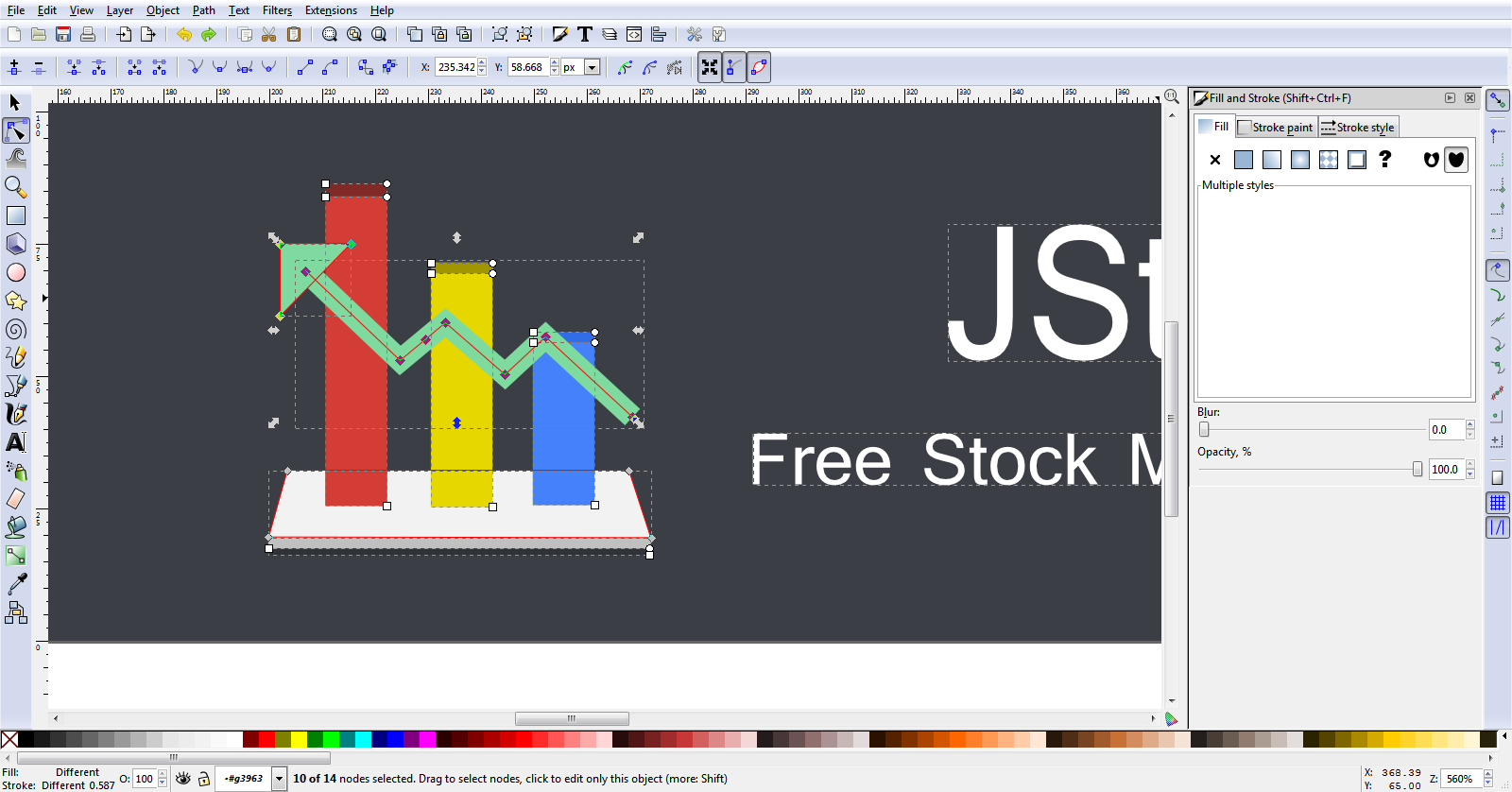Pick the yellow palette swatch
Screen dimensions: 1512x792
299,739
